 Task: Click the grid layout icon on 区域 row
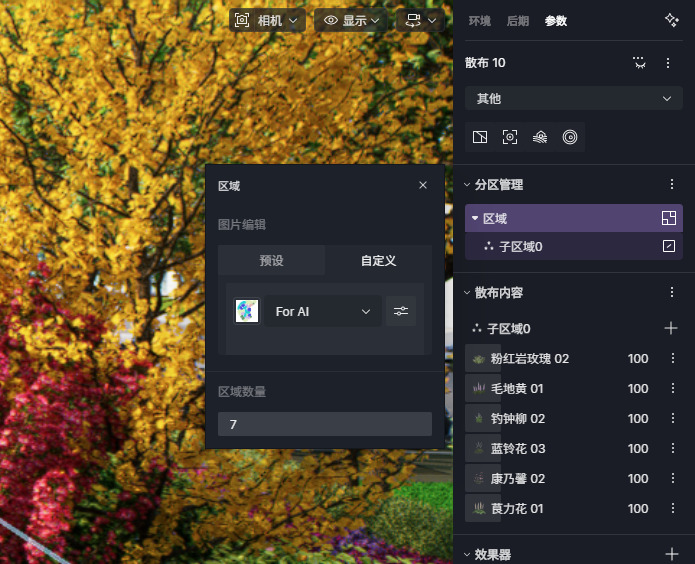point(669,218)
